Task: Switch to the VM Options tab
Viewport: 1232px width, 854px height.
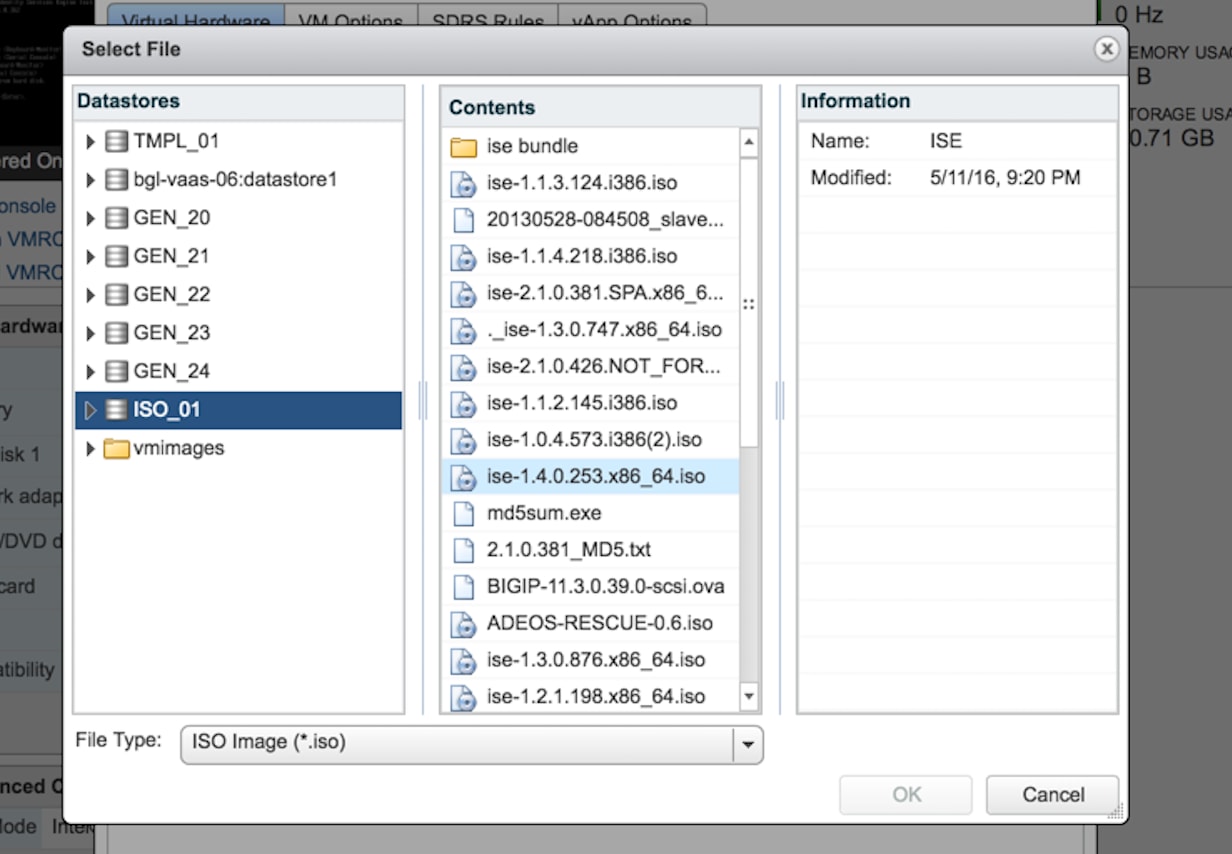Action: 349,20
